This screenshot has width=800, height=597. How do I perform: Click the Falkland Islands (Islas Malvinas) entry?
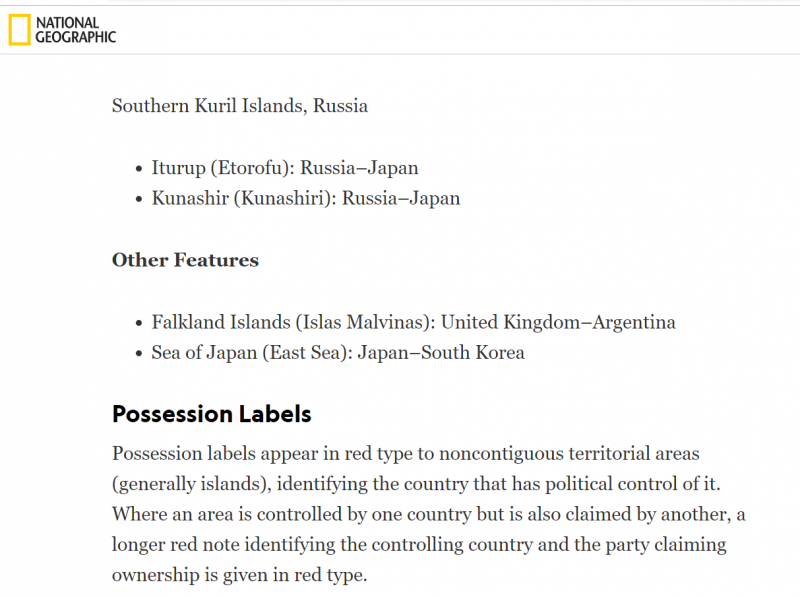413,322
